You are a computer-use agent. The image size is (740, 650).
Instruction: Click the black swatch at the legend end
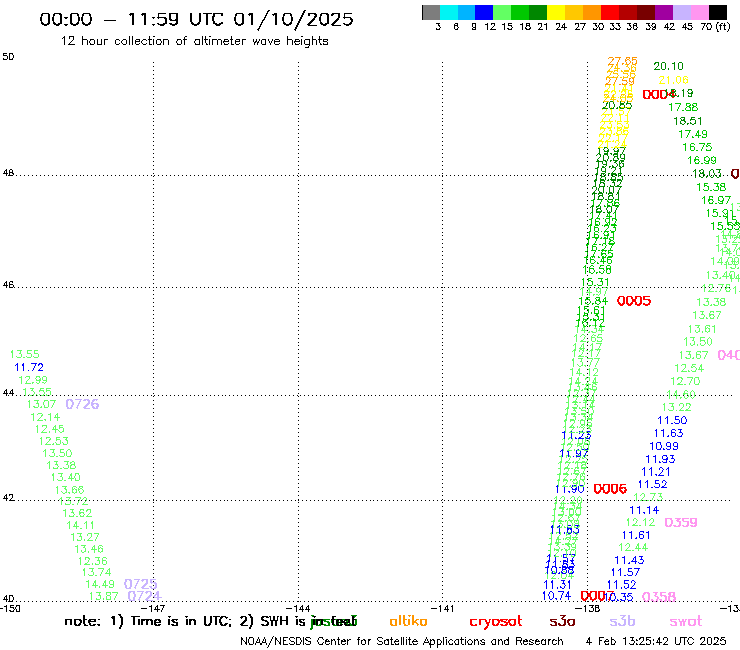click(717, 12)
